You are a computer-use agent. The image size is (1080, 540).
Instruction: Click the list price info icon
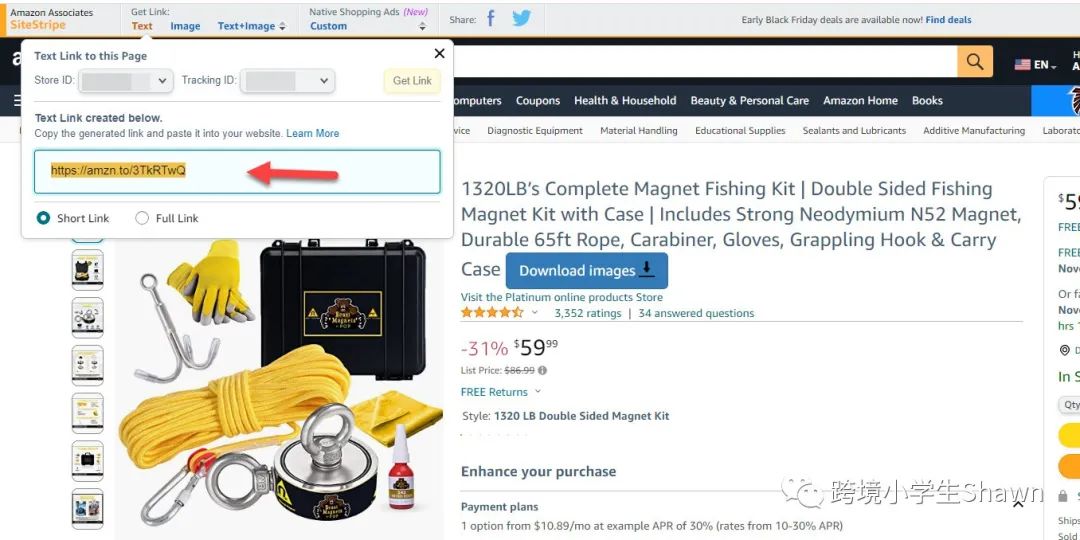pyautogui.click(x=543, y=370)
